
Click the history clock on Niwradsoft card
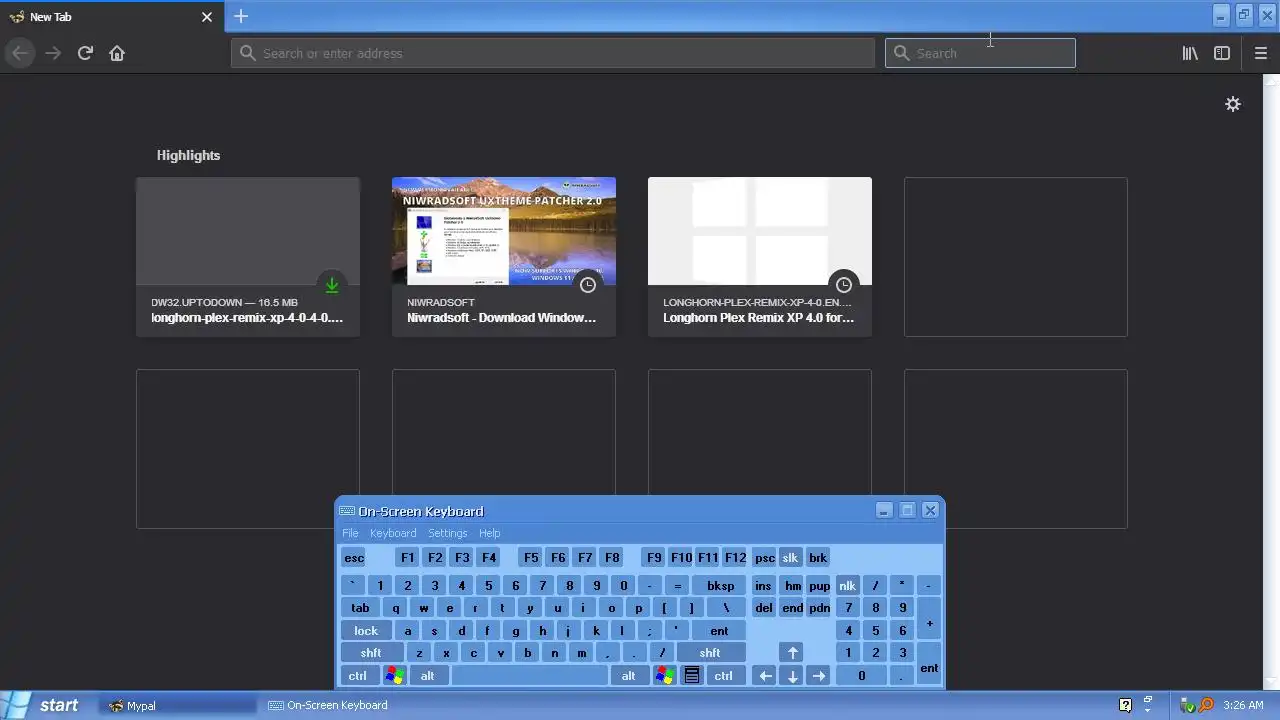click(588, 285)
